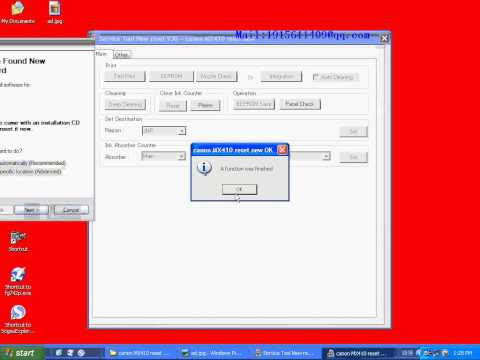This screenshot has width=480, height=360.
Task: Click Next in Found New Hardware wizard
Action: click(x=31, y=210)
